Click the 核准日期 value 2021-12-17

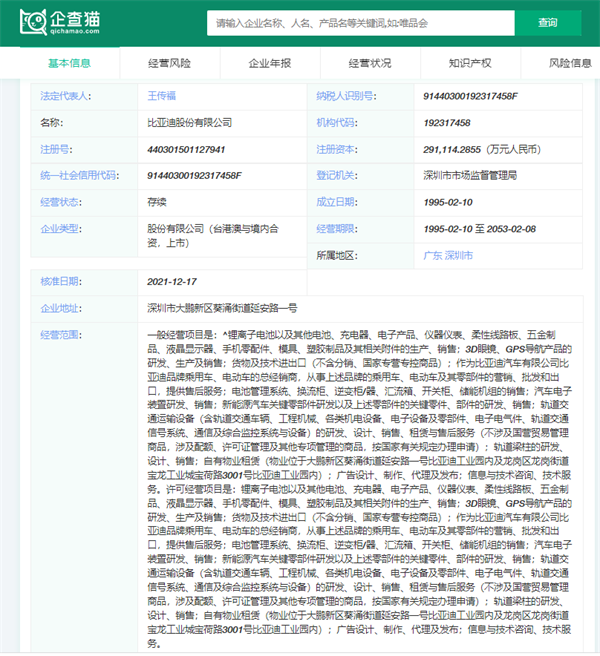click(172, 281)
